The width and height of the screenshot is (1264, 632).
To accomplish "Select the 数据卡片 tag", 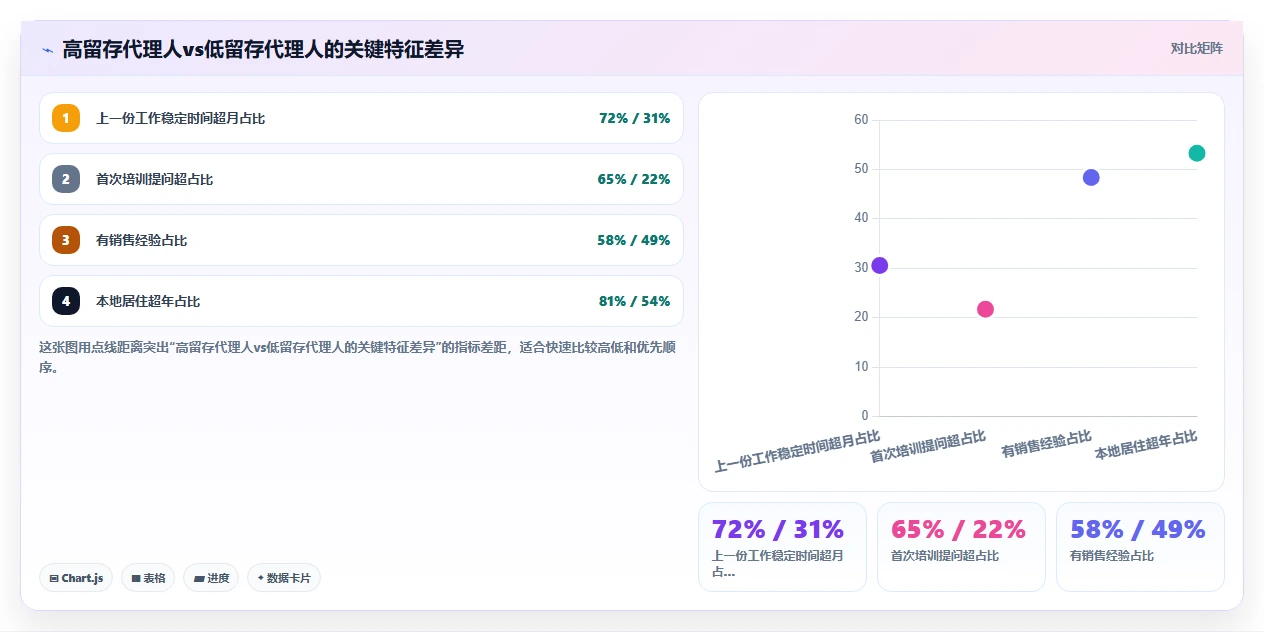I will pyautogui.click(x=284, y=578).
